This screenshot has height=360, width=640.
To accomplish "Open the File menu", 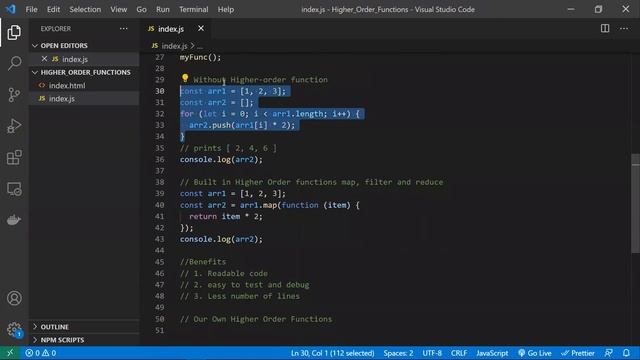I will 31,9.
